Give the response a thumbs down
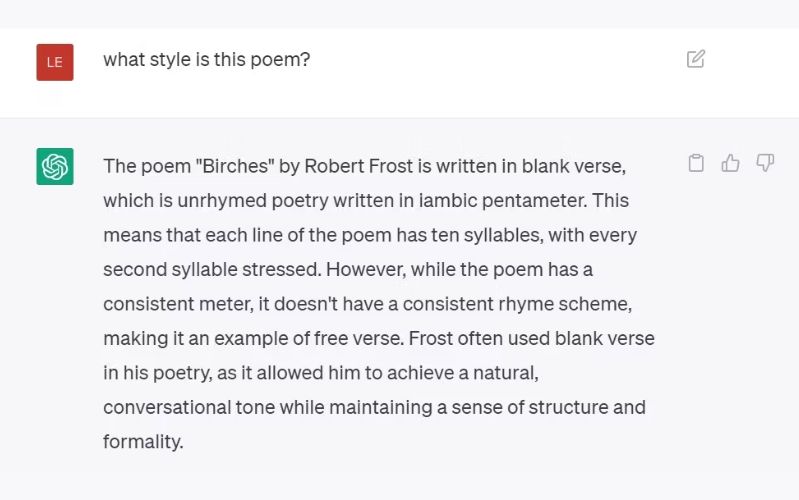Viewport: 799px width, 500px height. click(x=765, y=163)
